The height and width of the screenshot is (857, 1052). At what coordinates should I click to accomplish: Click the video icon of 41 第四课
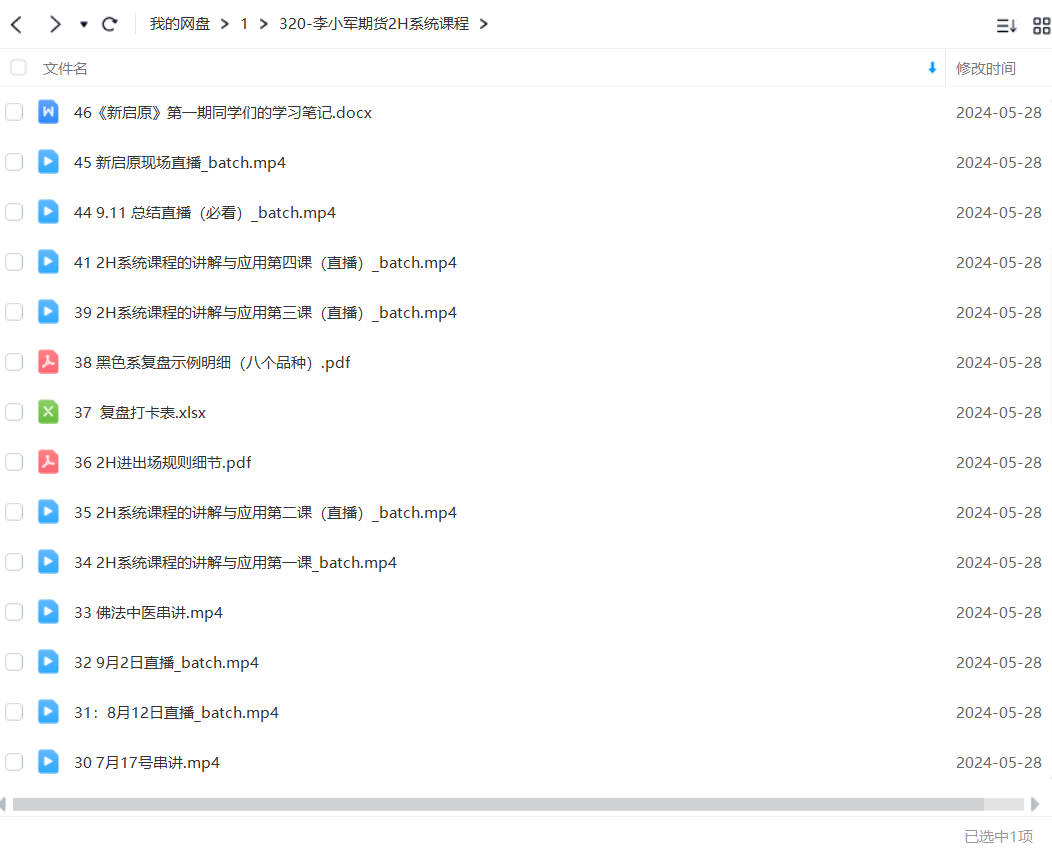48,262
